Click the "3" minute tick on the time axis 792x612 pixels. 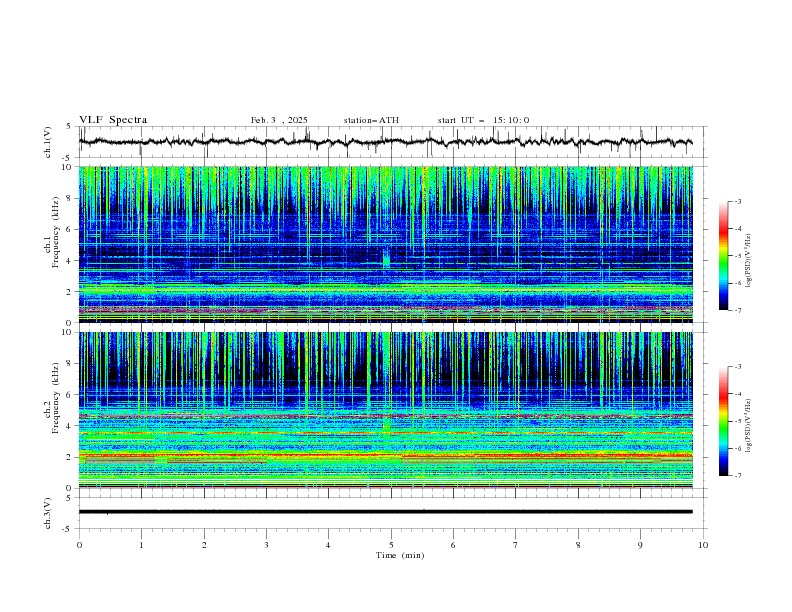[x=266, y=545]
